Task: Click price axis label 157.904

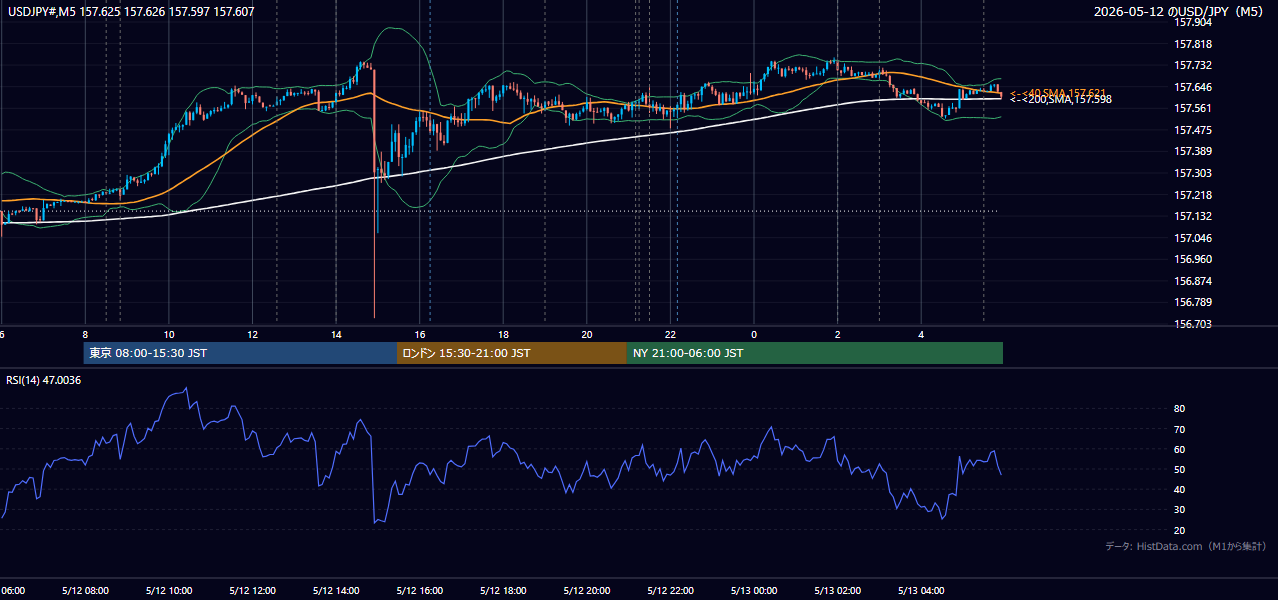Action: 1193,22
